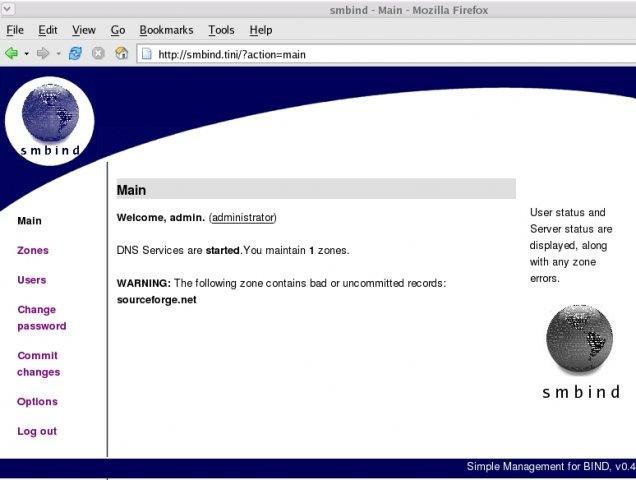
Task: Open the File menu
Action: [15, 30]
